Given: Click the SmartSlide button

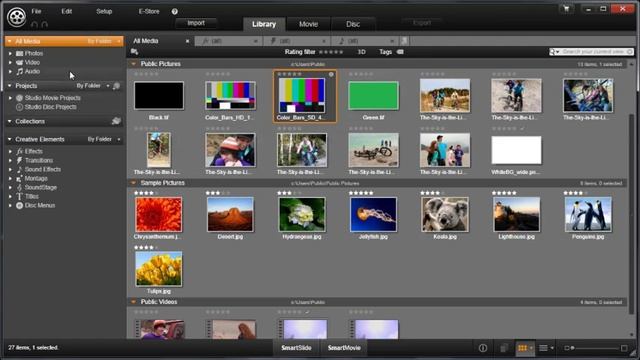Looking at the screenshot, I should pos(296,348).
